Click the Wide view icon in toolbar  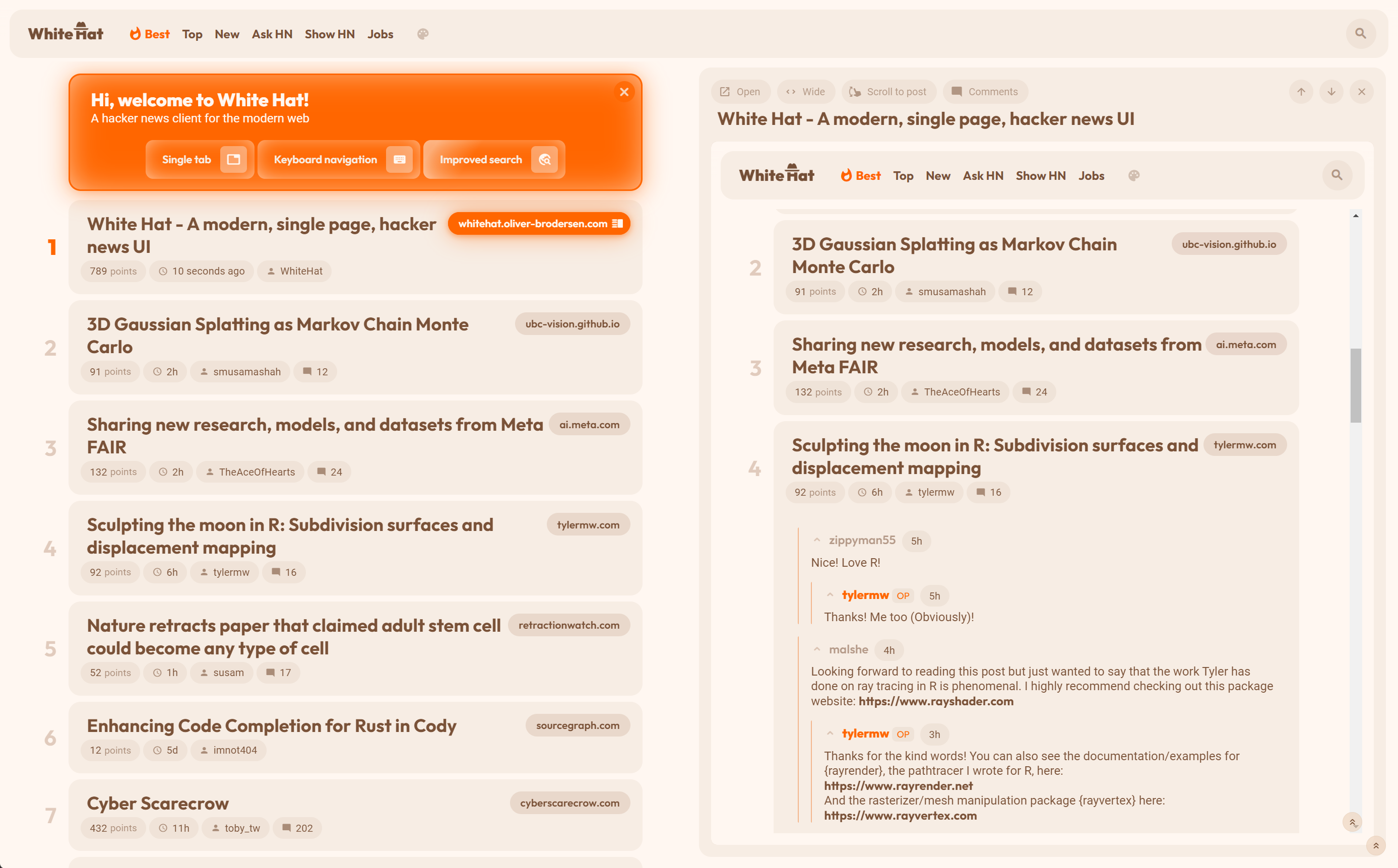805,92
